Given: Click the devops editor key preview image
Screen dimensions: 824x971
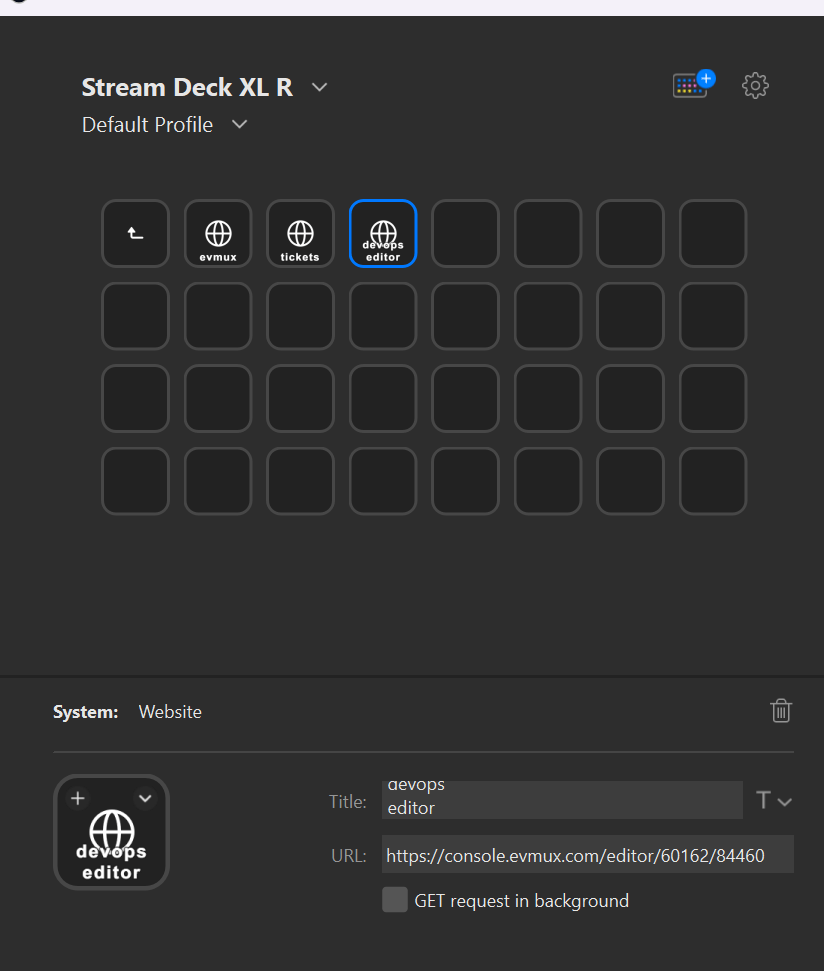Looking at the screenshot, I should [x=111, y=833].
